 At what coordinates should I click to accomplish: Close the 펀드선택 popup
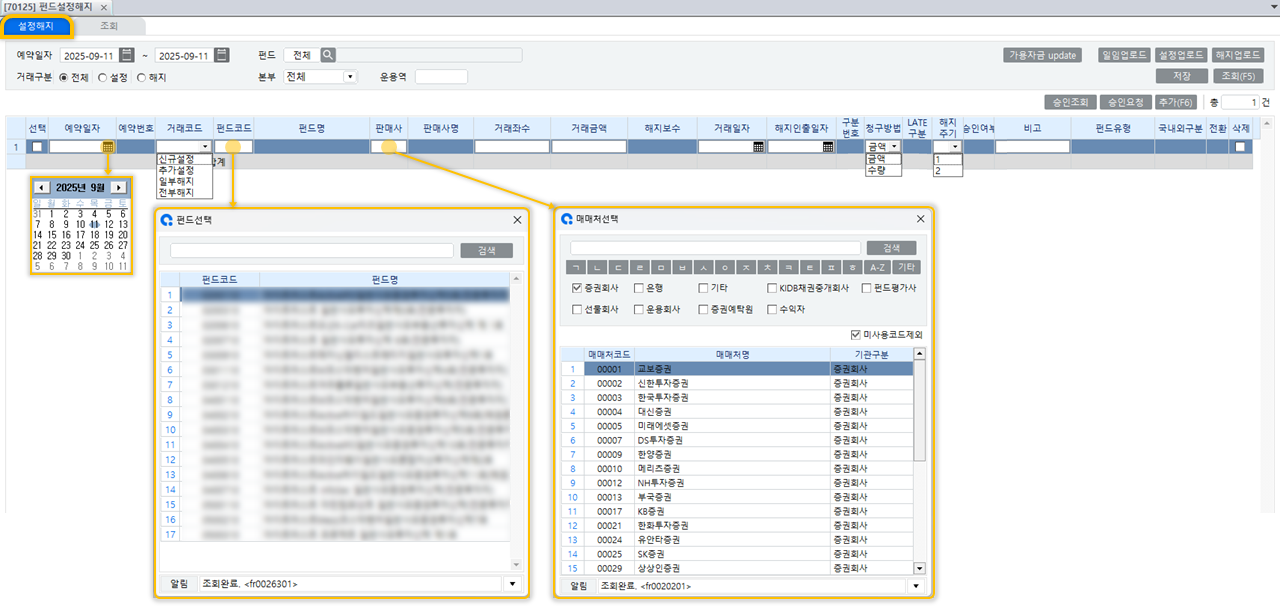click(517, 219)
